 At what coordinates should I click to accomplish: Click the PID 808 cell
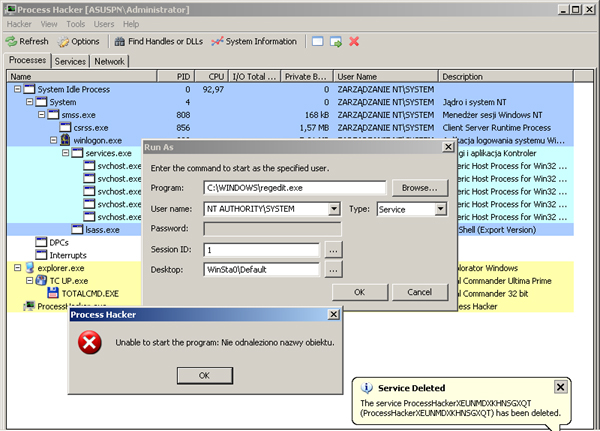pos(183,115)
